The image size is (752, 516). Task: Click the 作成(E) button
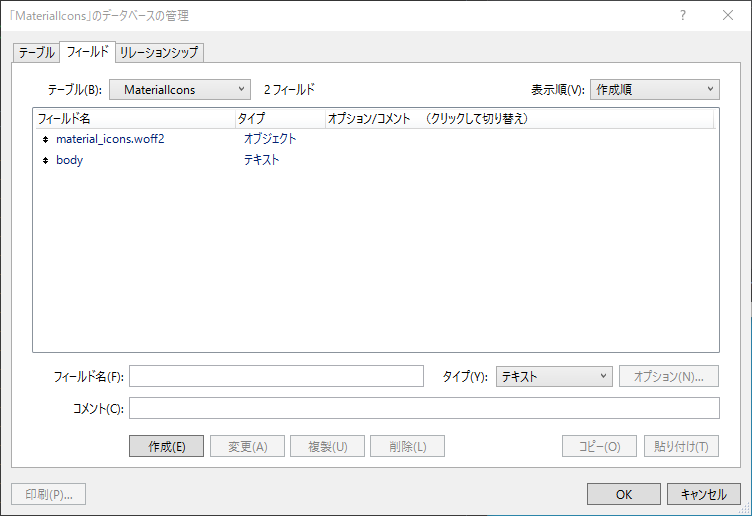[x=166, y=446]
